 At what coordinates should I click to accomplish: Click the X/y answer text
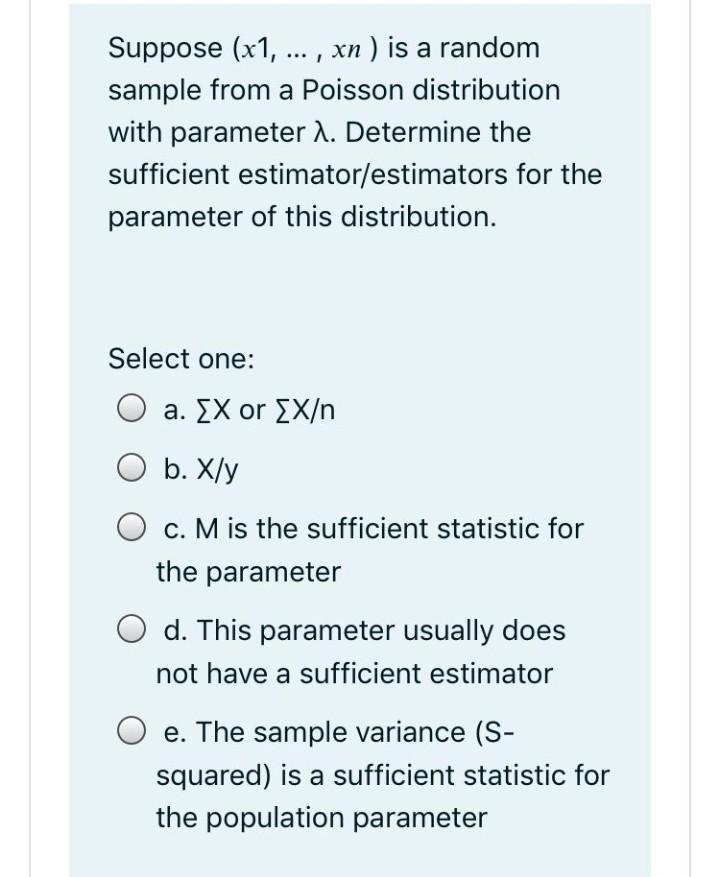207,469
